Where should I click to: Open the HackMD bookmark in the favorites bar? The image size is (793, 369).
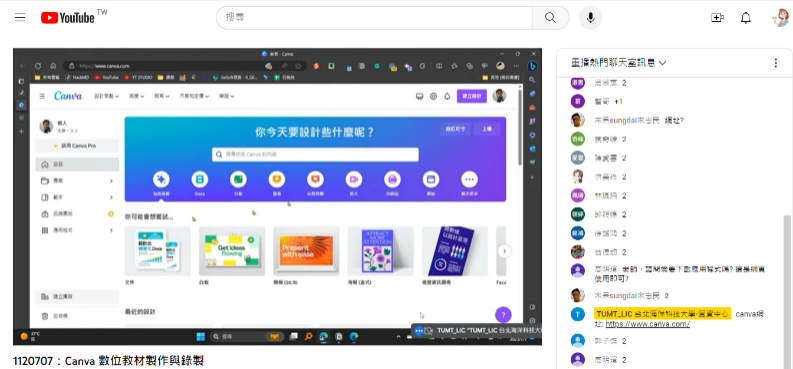point(77,78)
